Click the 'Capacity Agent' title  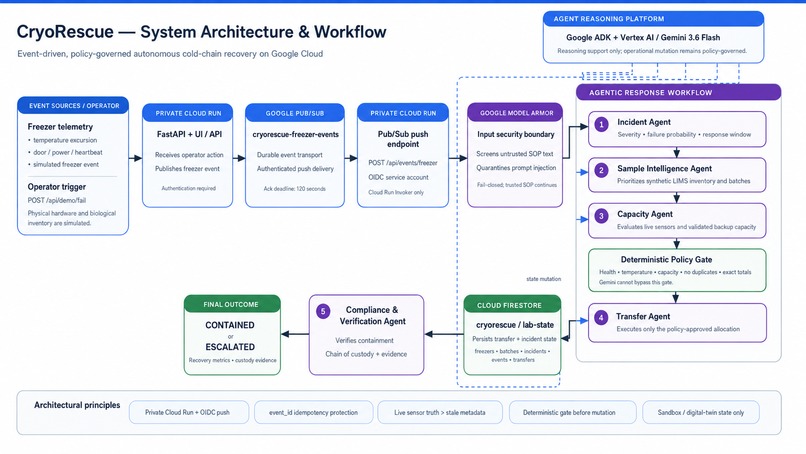645,214
